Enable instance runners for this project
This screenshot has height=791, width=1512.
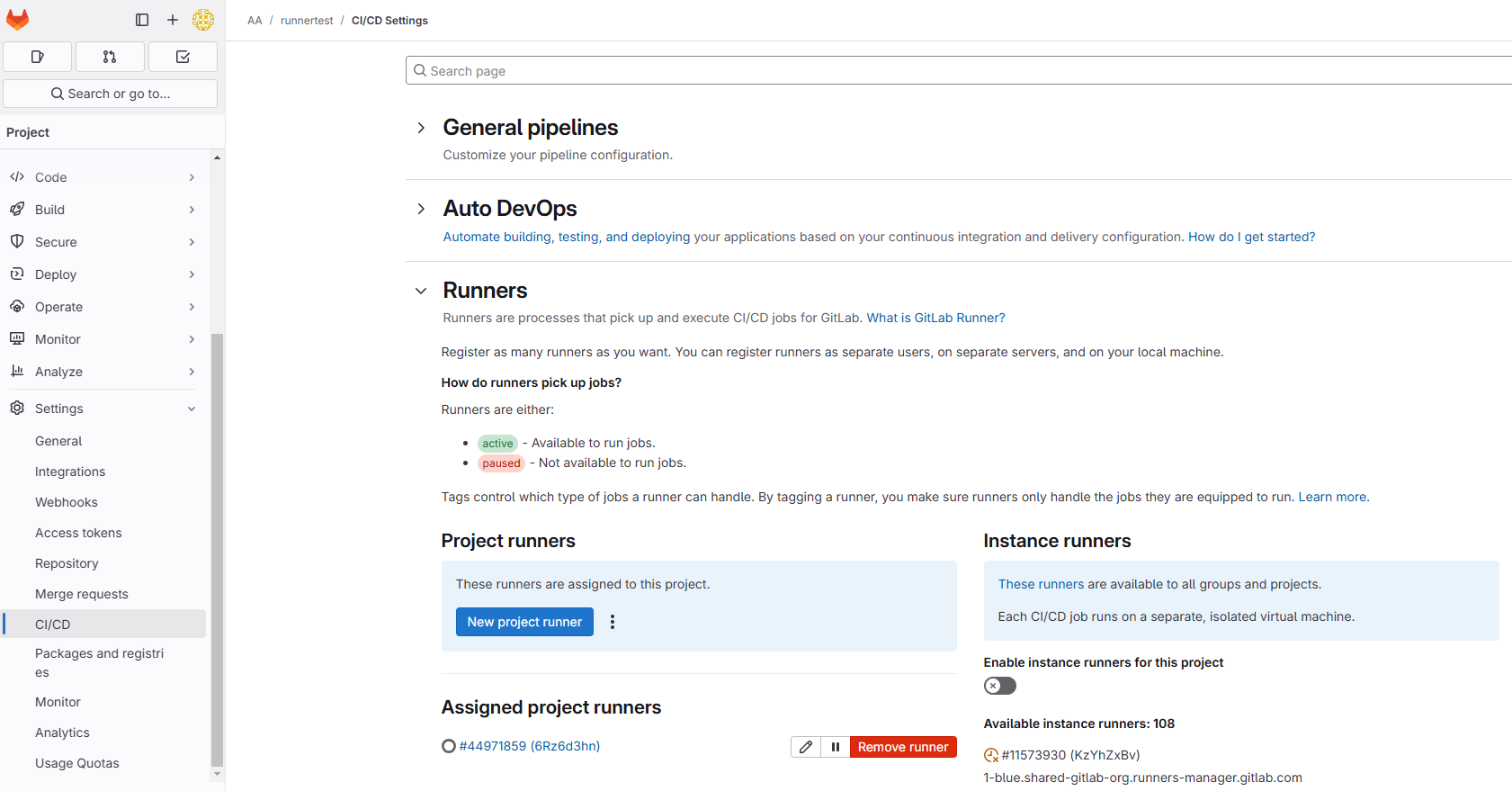point(999,686)
